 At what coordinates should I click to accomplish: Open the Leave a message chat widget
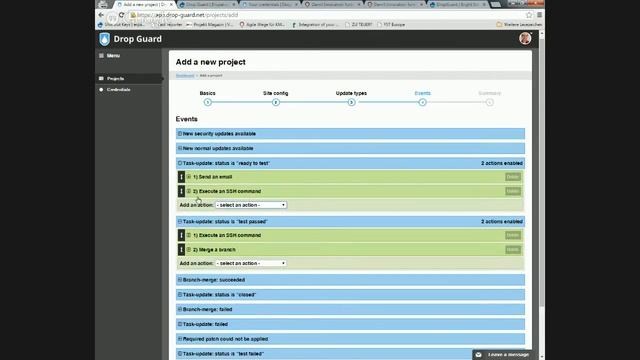point(502,355)
